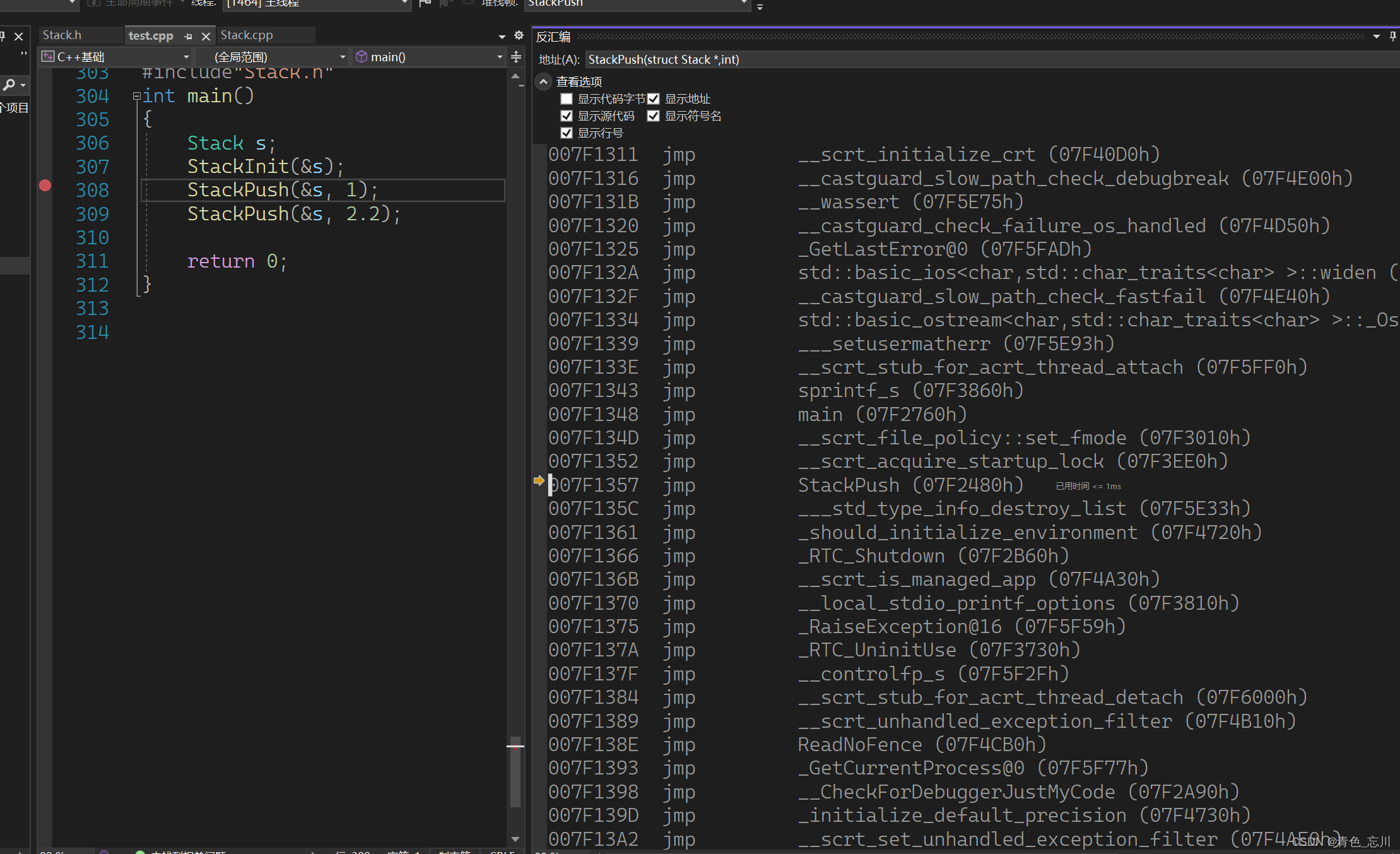Click the C++基础 project icon

[48, 57]
